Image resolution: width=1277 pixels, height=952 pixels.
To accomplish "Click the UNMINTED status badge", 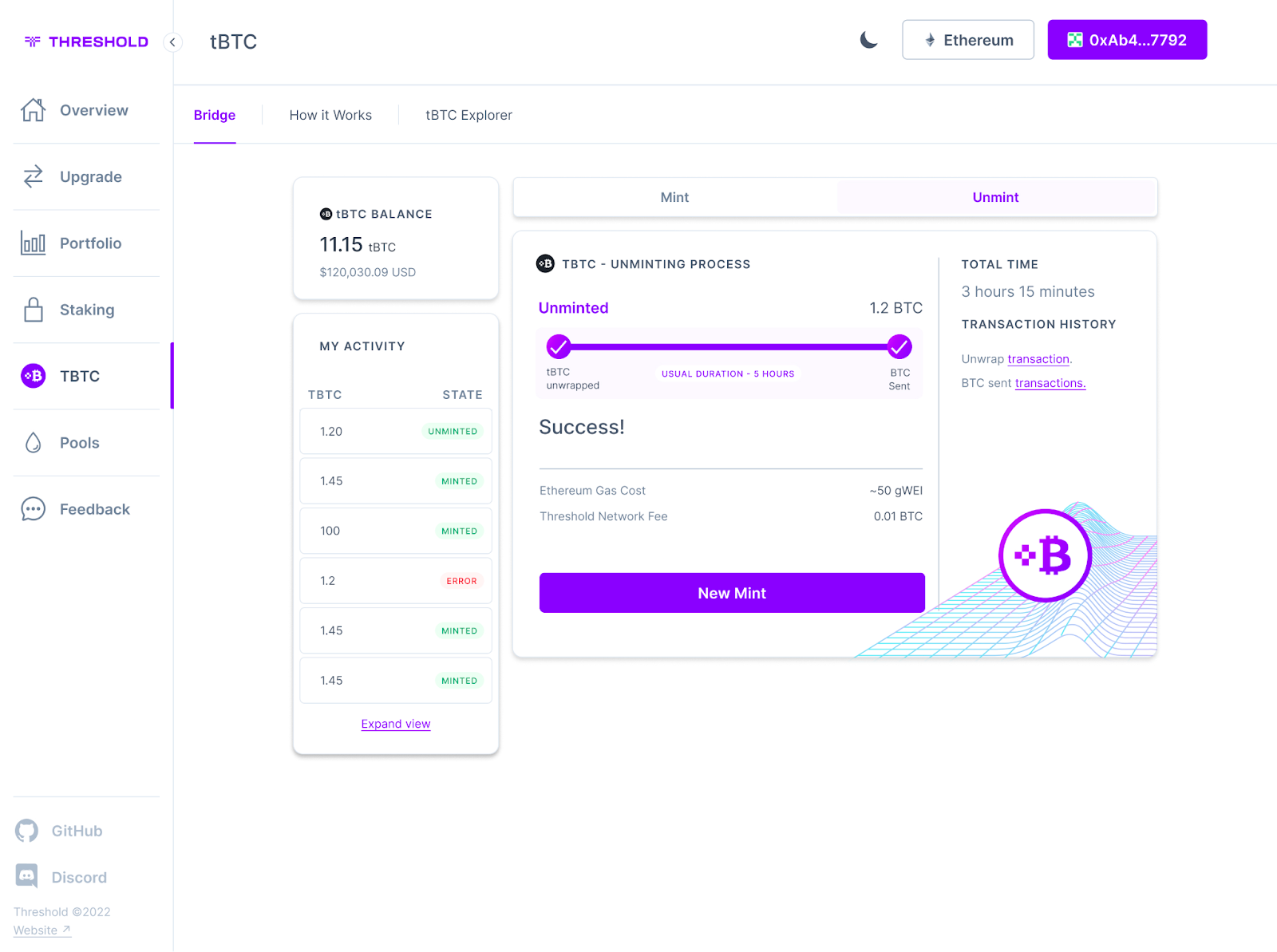I will pyautogui.click(x=453, y=431).
